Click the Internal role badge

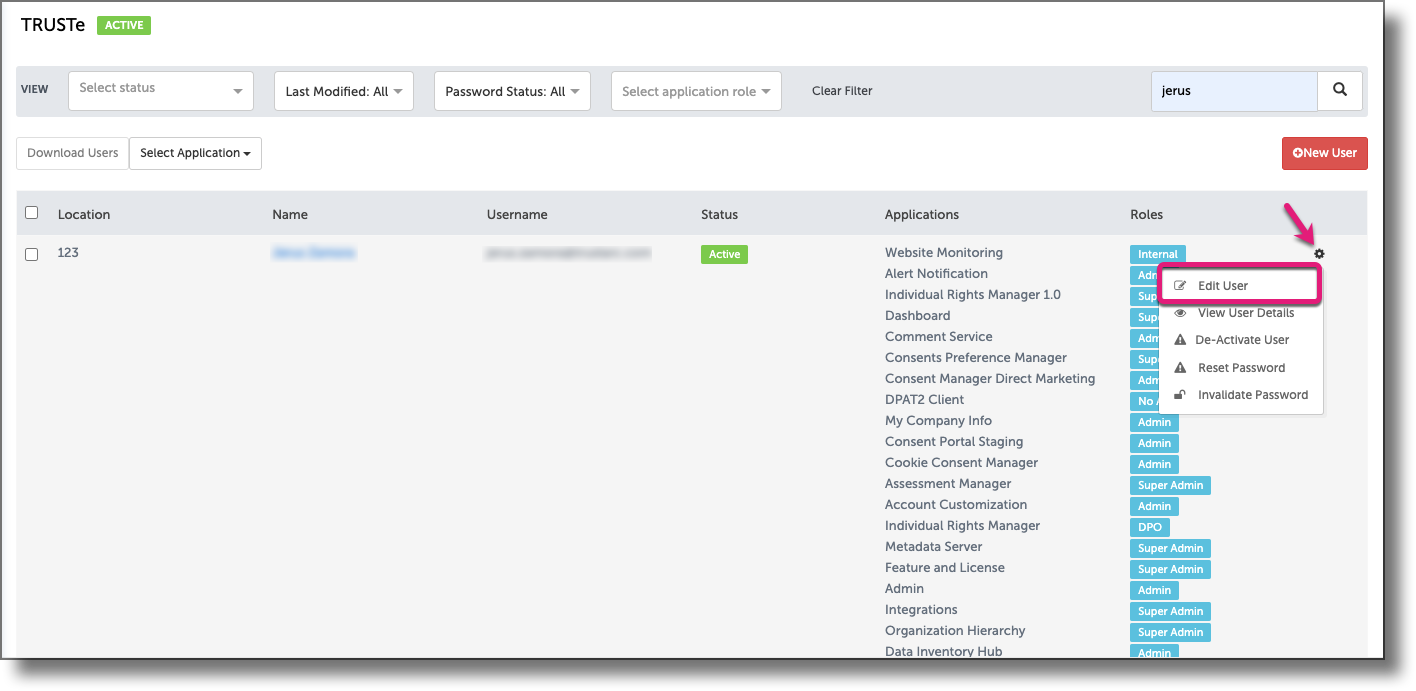(1158, 254)
